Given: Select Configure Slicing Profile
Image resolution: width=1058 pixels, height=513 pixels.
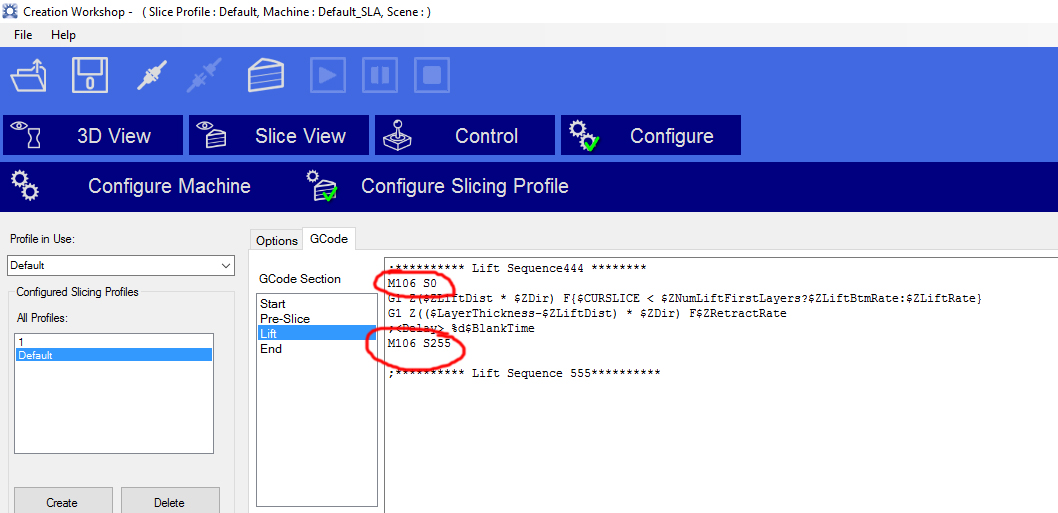Looking at the screenshot, I should click(x=465, y=186).
